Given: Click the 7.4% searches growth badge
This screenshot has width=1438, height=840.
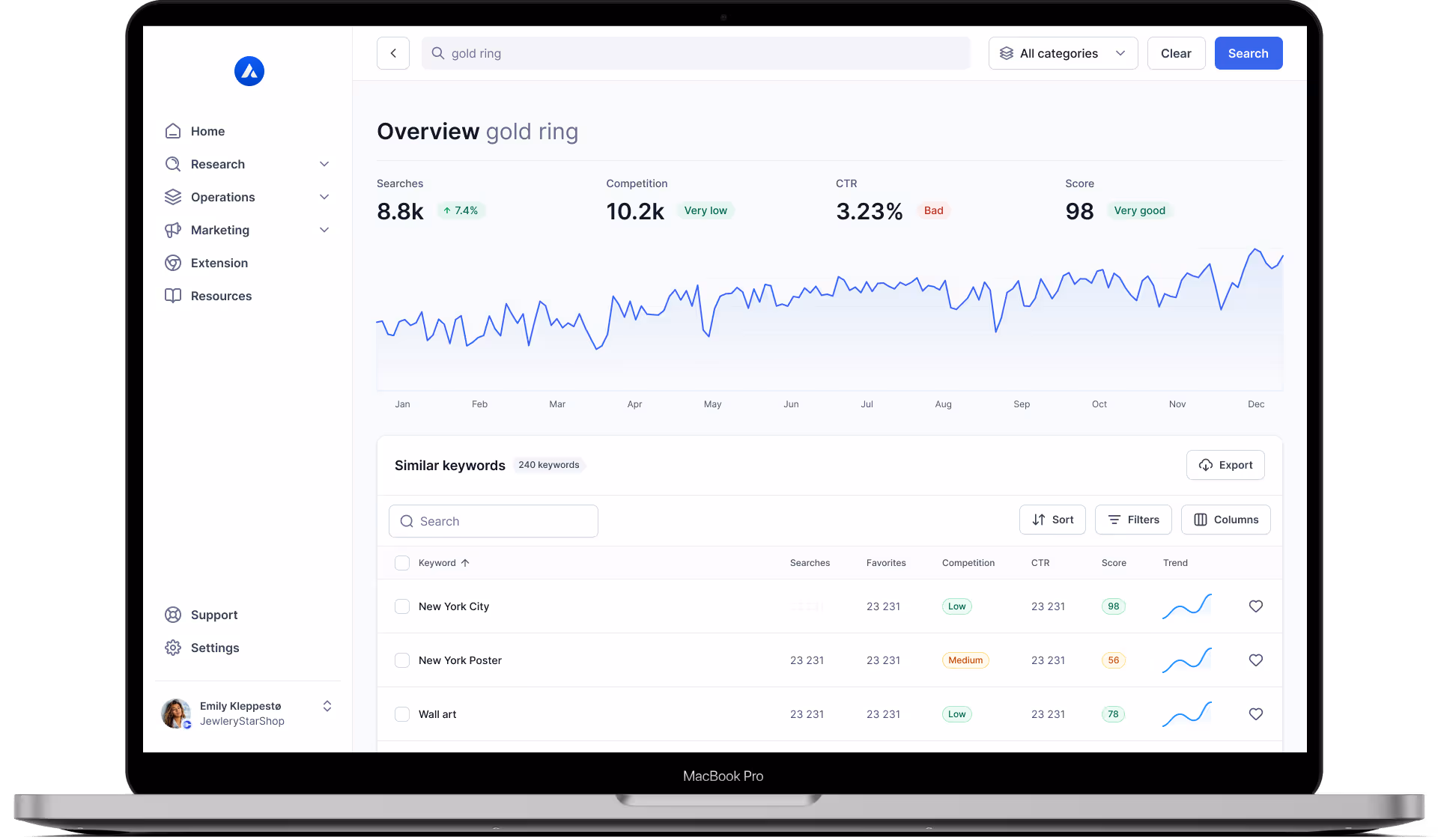Looking at the screenshot, I should coord(461,210).
